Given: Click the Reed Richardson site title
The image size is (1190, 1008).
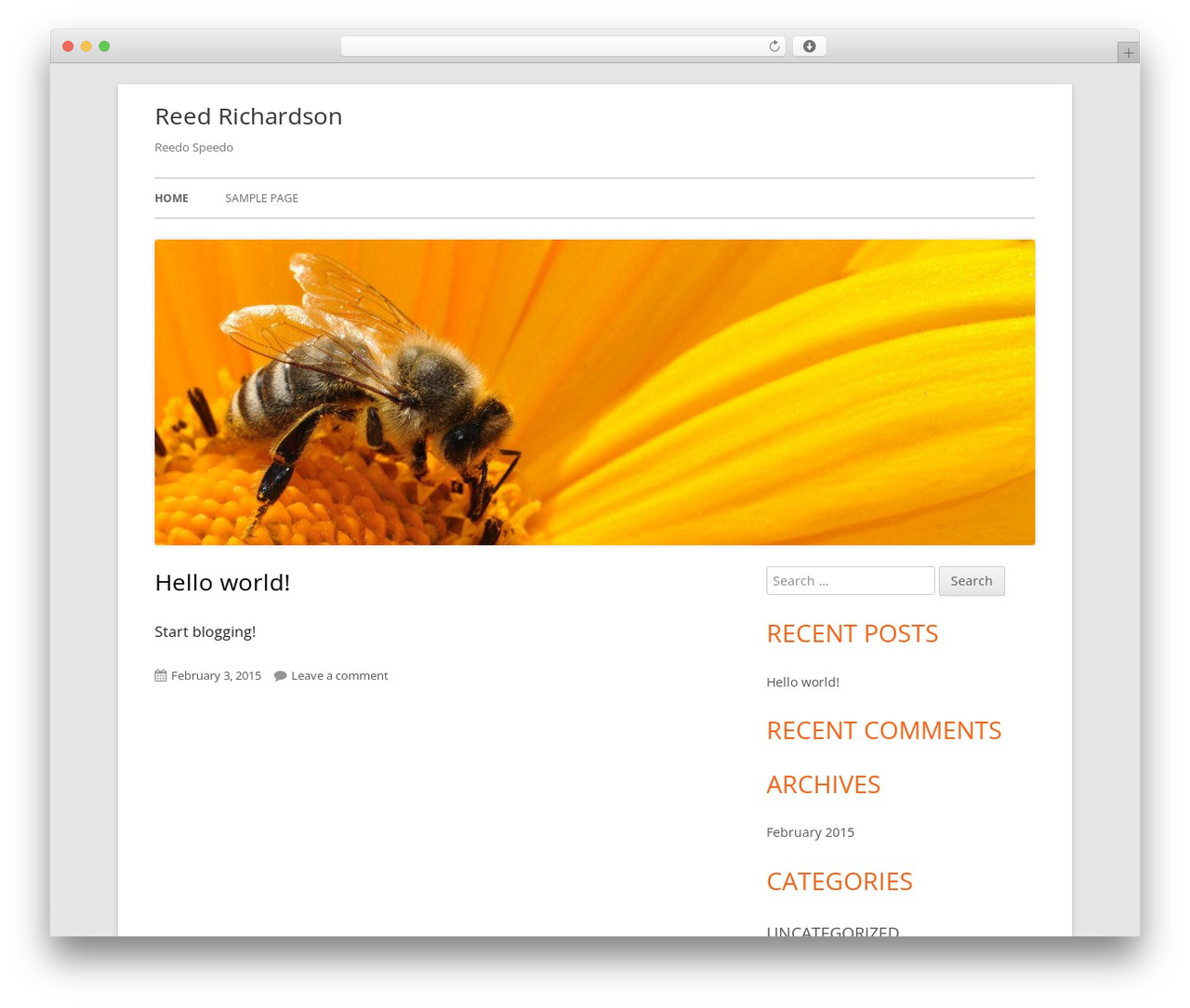Looking at the screenshot, I should point(248,116).
